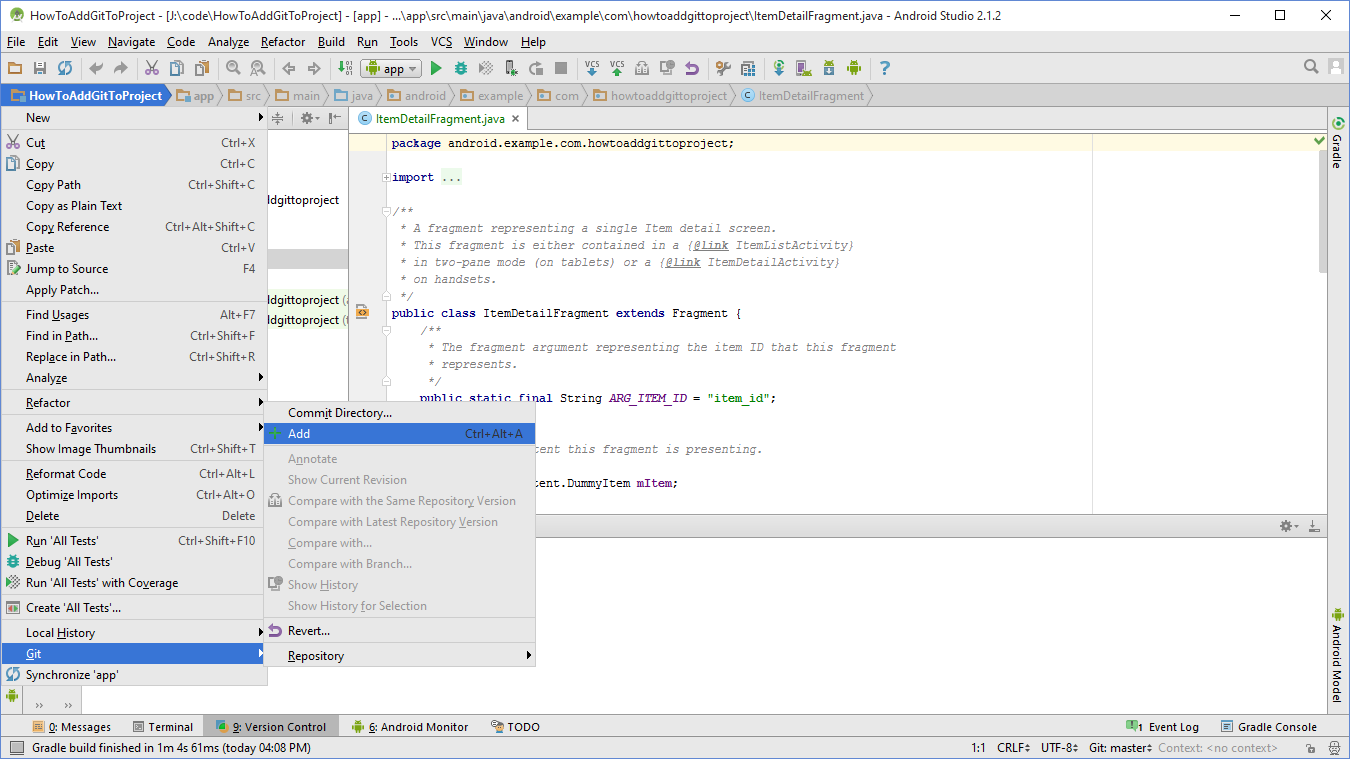Click the SDK Manager download icon

coord(829,68)
